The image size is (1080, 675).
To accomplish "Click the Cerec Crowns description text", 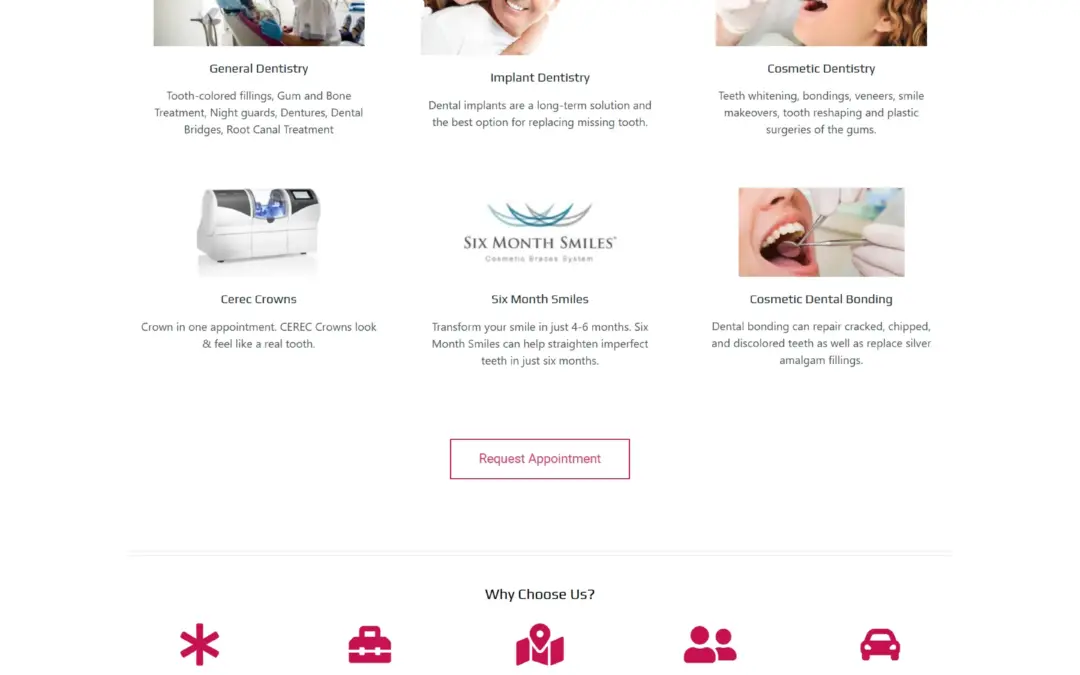I will 259,335.
